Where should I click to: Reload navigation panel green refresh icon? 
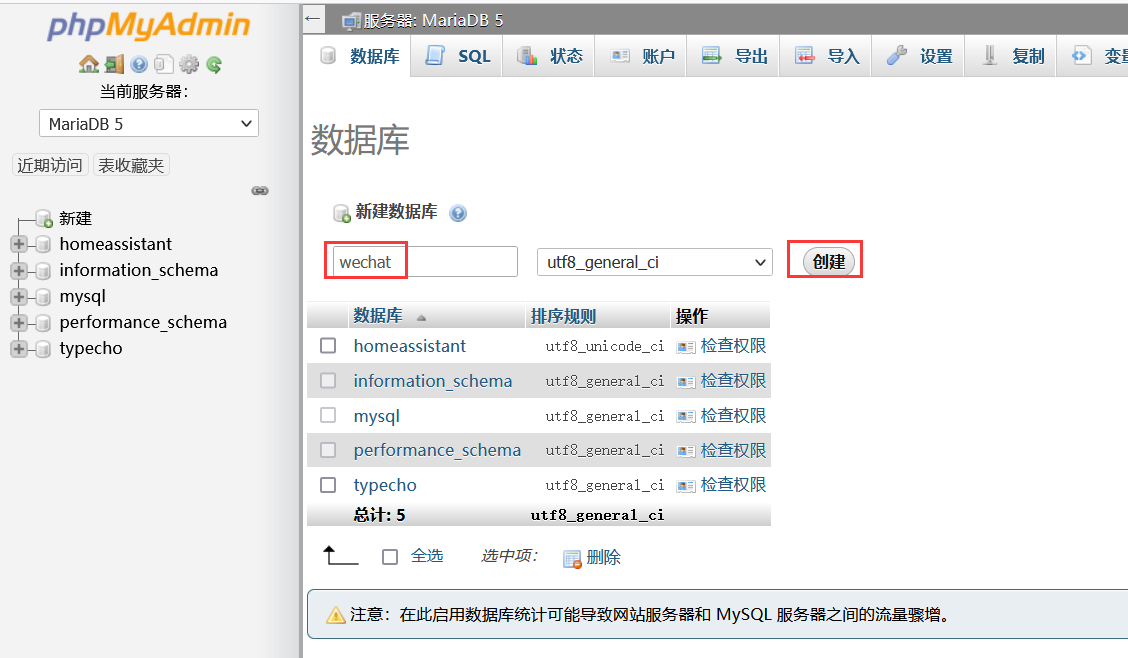click(x=214, y=65)
